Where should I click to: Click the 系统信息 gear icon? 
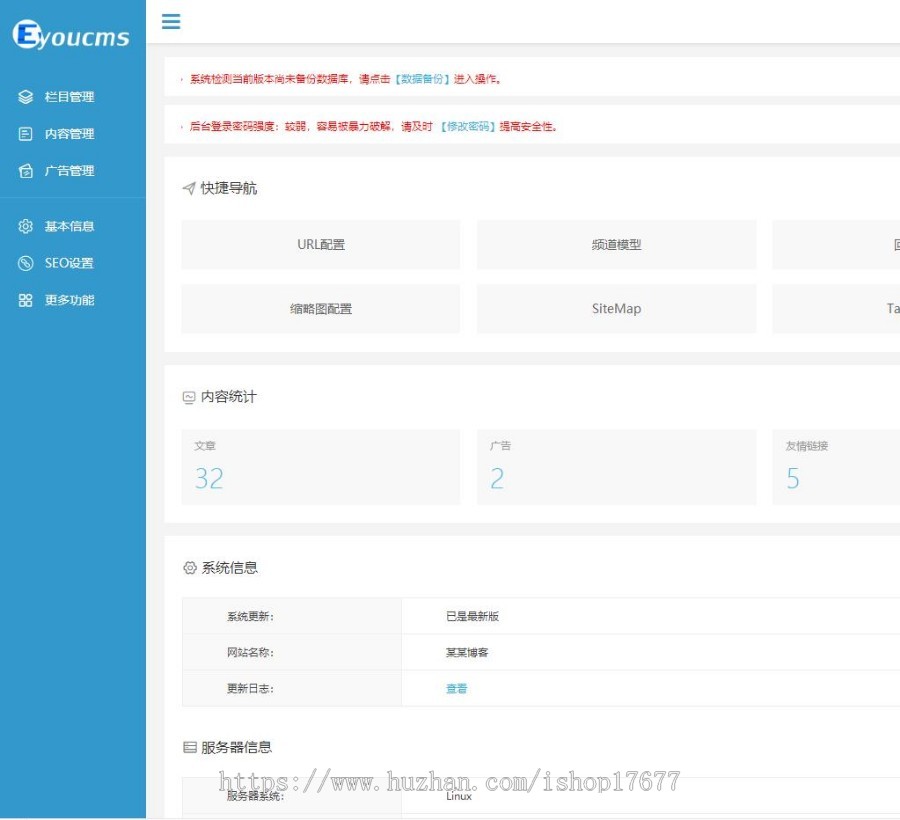click(x=189, y=568)
